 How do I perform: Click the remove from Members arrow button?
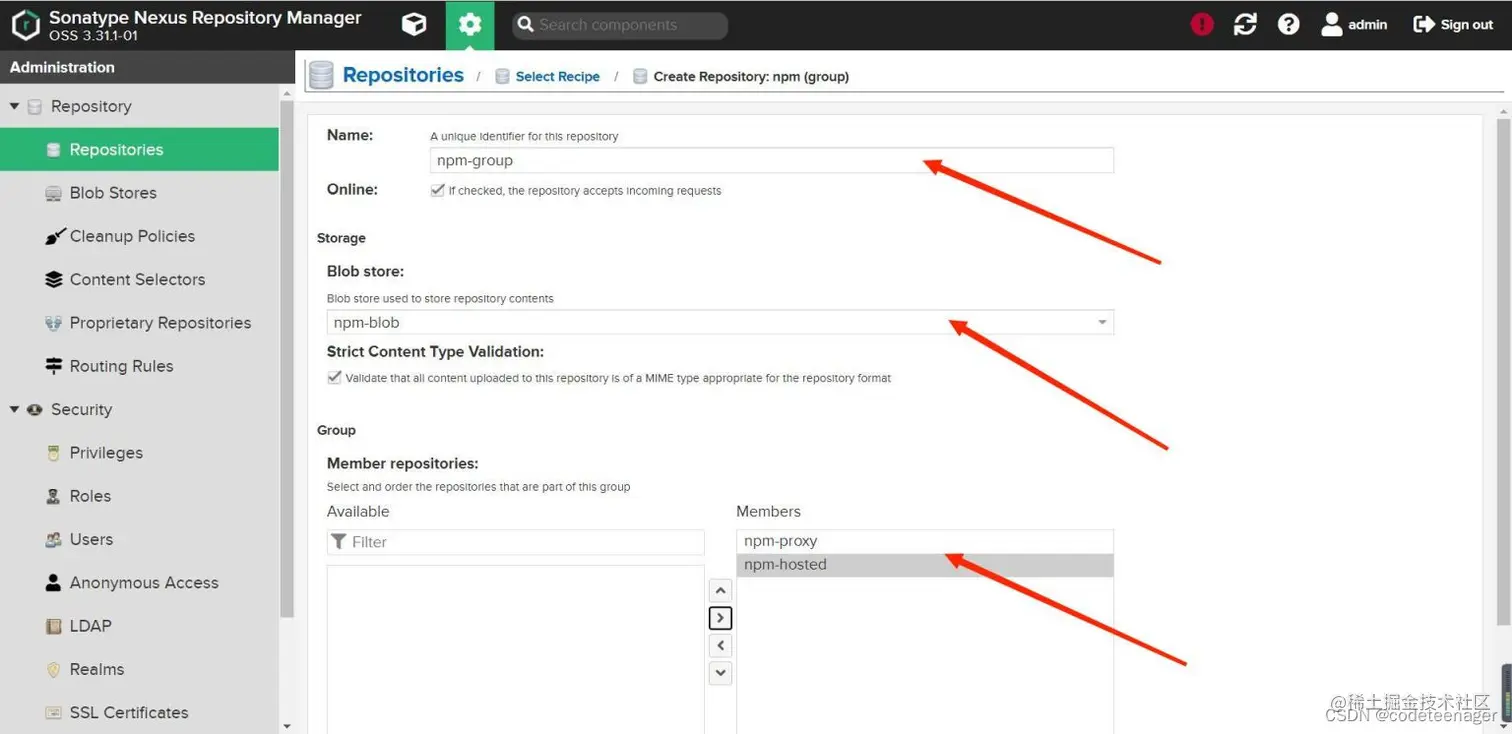coord(720,646)
